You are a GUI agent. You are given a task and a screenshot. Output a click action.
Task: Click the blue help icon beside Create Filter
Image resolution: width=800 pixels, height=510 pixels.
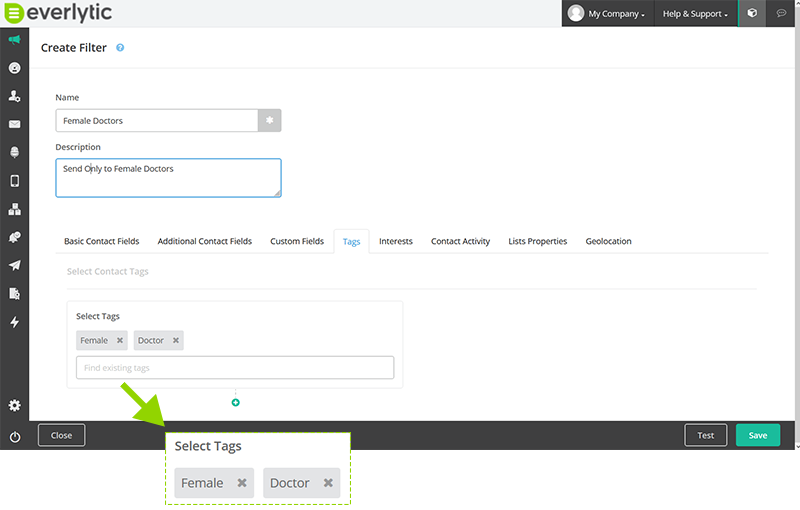point(120,47)
